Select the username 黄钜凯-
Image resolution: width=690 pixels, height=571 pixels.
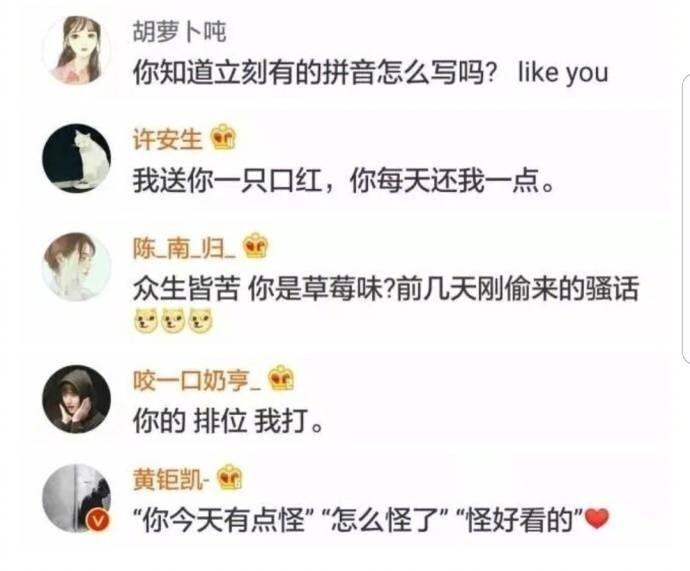(171, 479)
